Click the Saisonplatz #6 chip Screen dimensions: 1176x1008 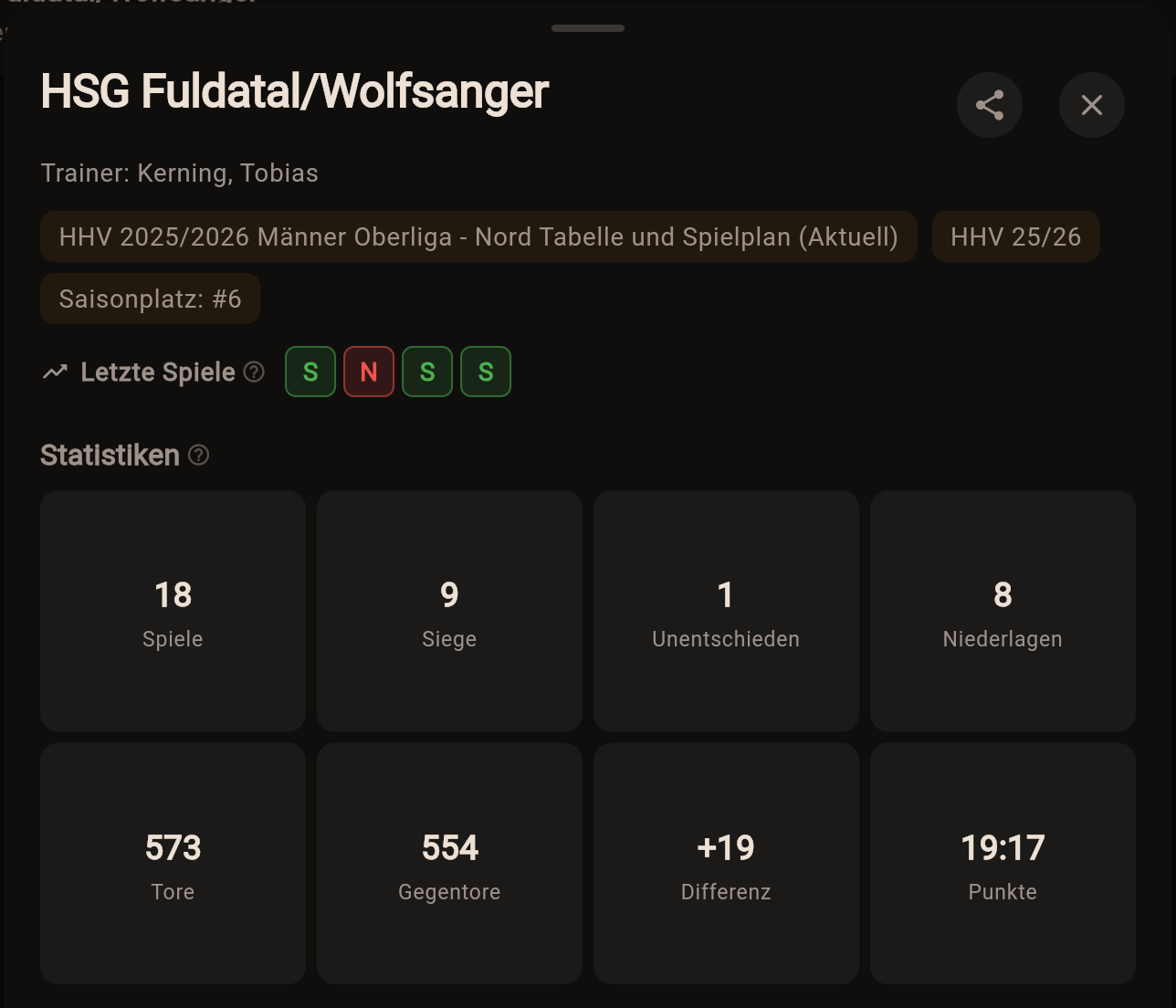click(150, 299)
